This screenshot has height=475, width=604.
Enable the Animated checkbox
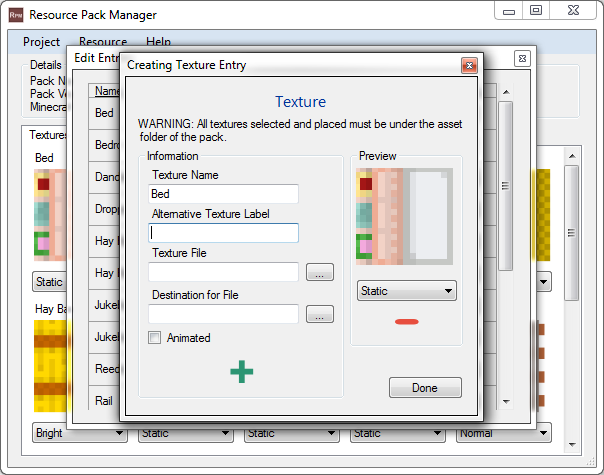click(x=155, y=338)
